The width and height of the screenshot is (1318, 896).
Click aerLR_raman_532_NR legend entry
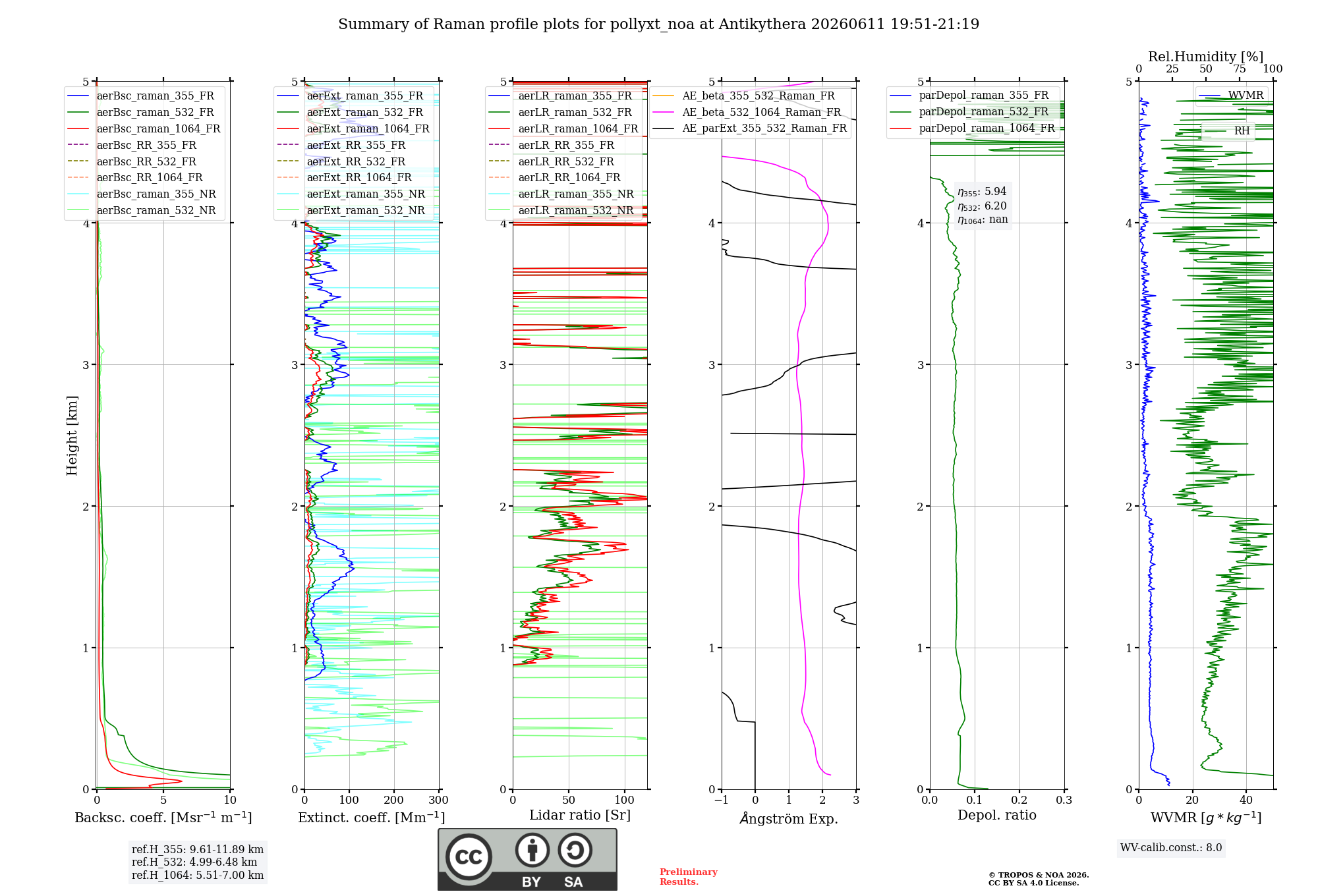[561, 211]
